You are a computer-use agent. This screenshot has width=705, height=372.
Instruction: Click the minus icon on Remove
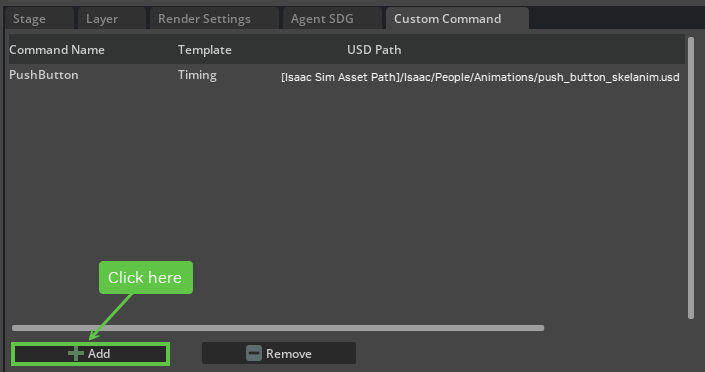point(254,354)
